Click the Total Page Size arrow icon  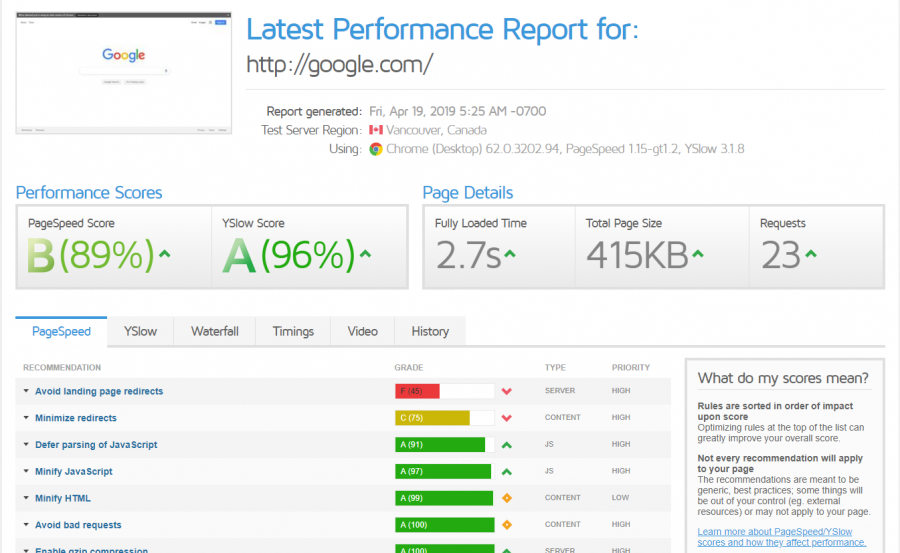click(x=697, y=253)
